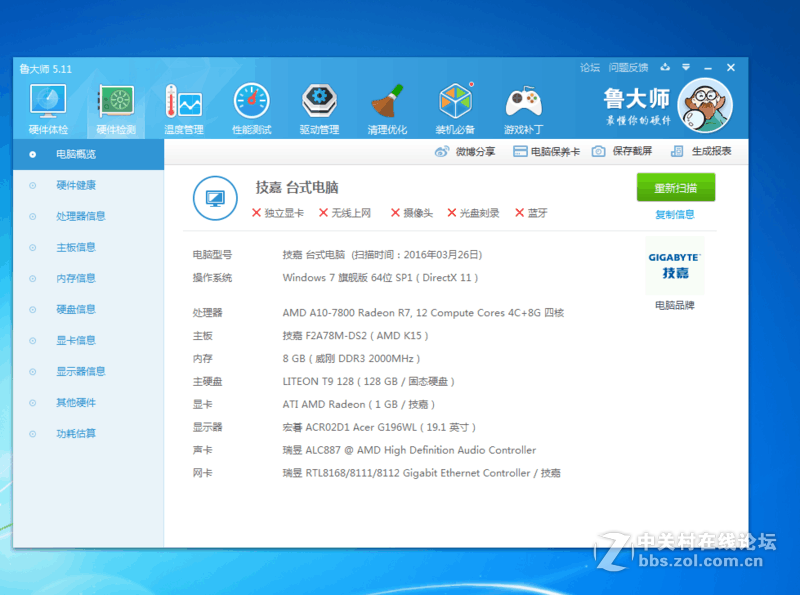
Task: Click the 电脑品牌 label
Action: (x=674, y=305)
